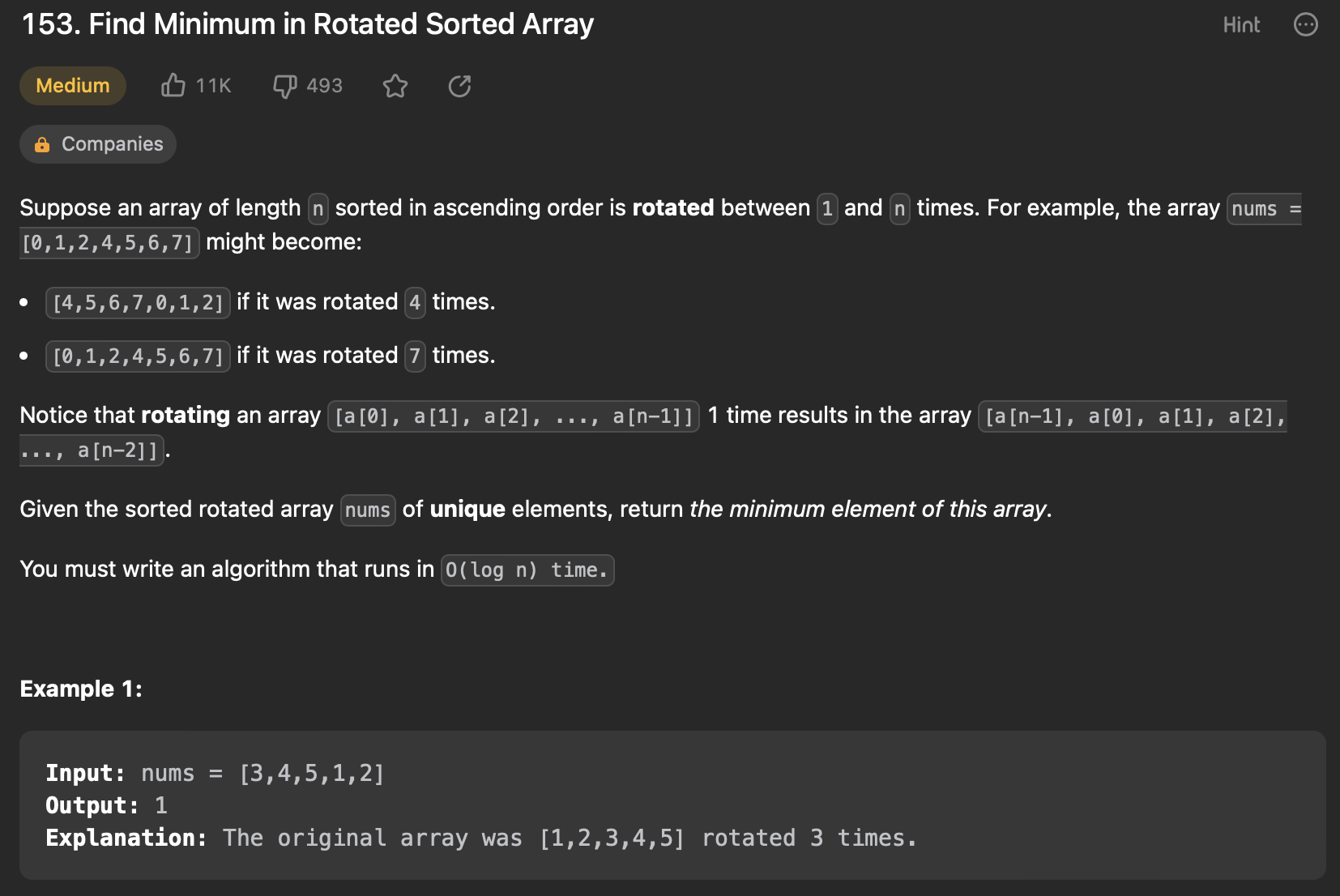Click the thumbs down dislike icon
This screenshot has height=896, width=1340.
(284, 86)
